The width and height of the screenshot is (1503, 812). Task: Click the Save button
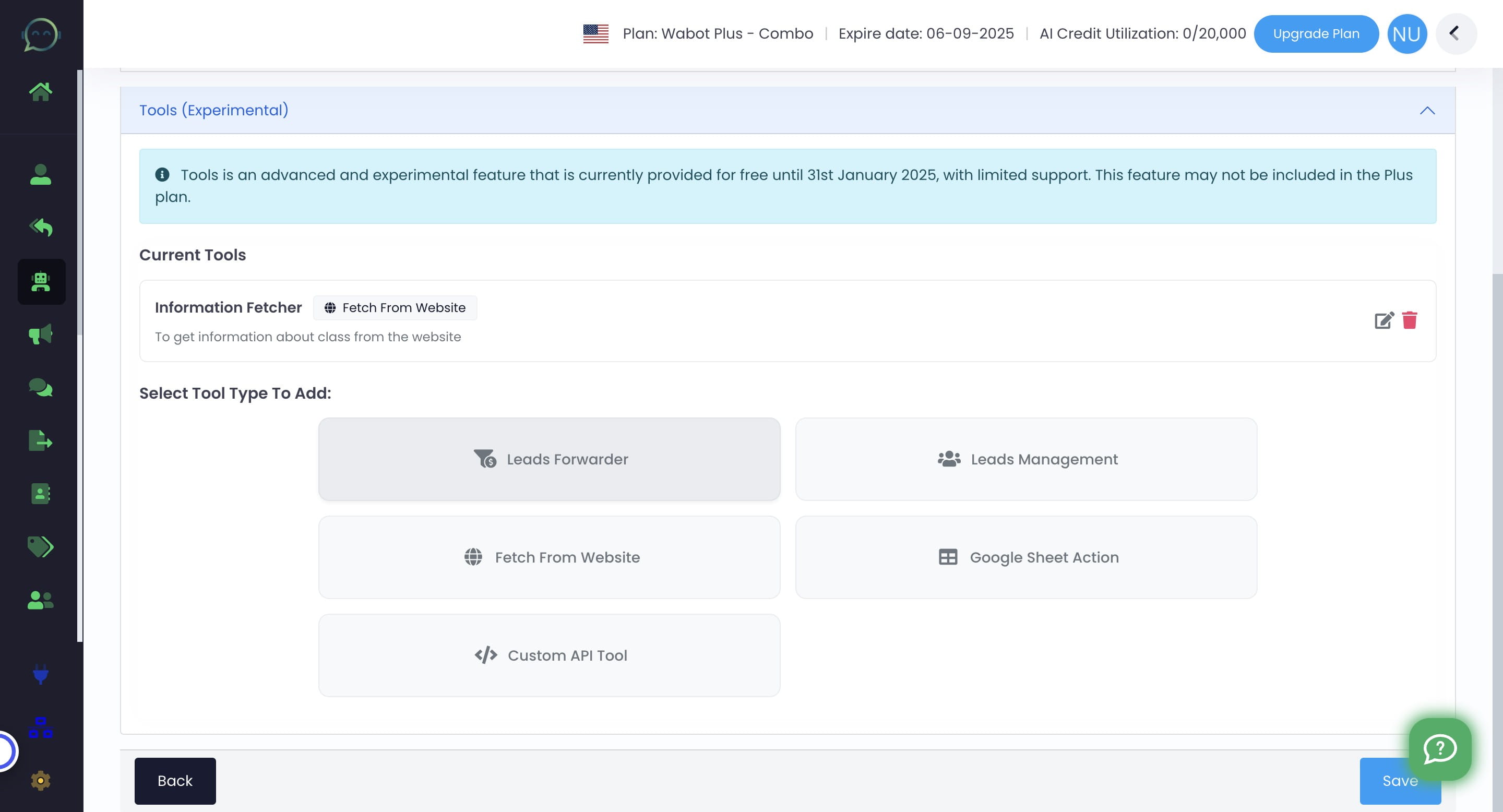coord(1400,781)
